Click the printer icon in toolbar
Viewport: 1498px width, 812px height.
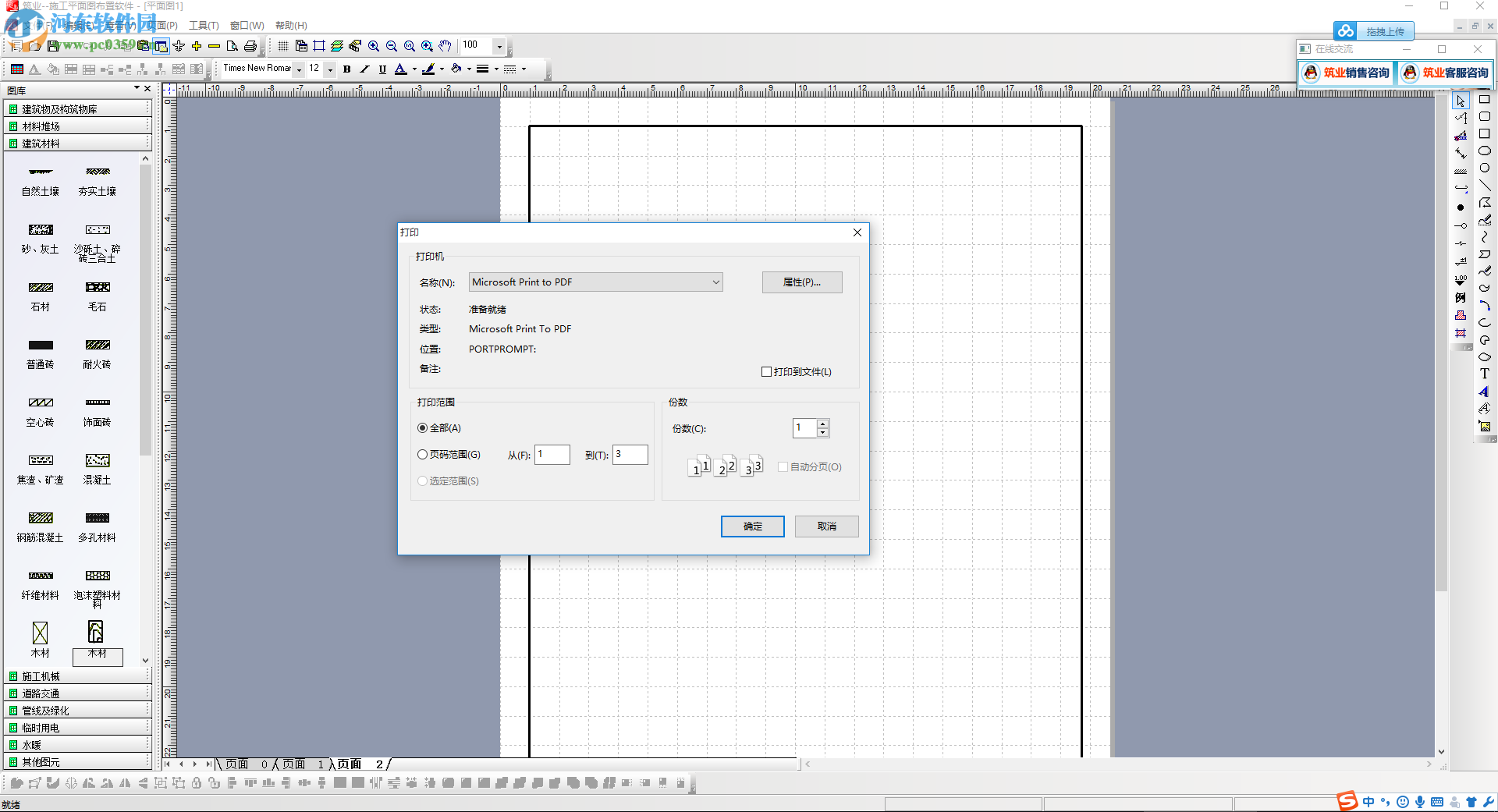(x=250, y=46)
